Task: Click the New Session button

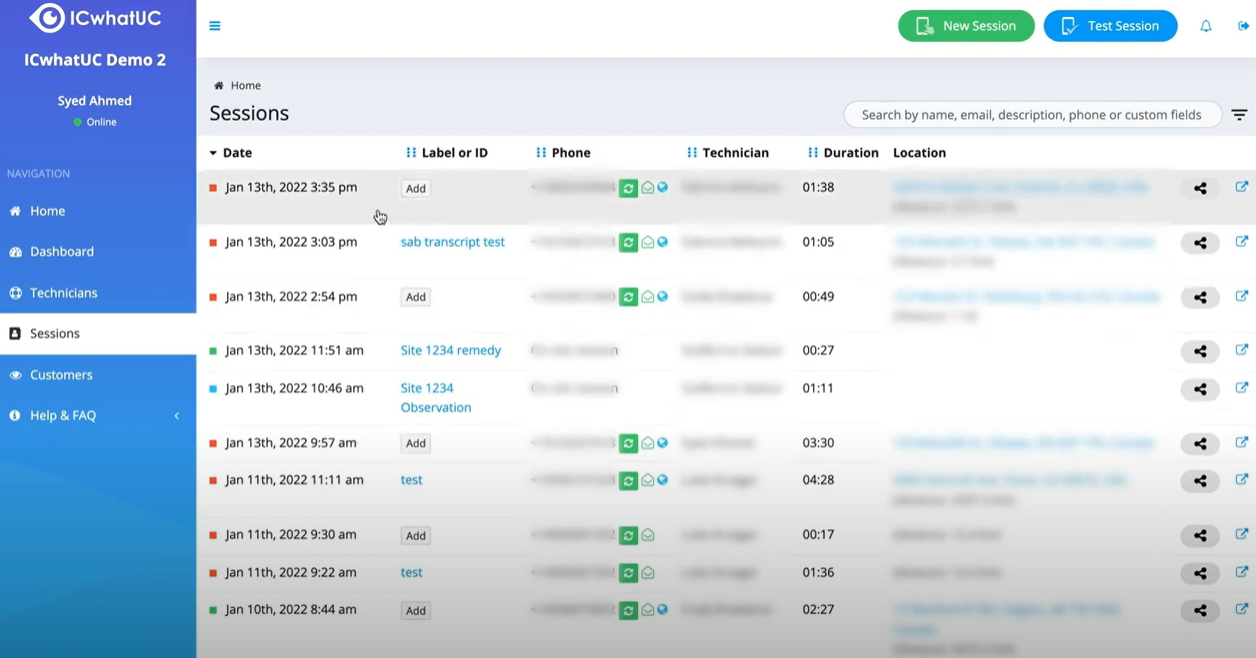Action: point(965,25)
